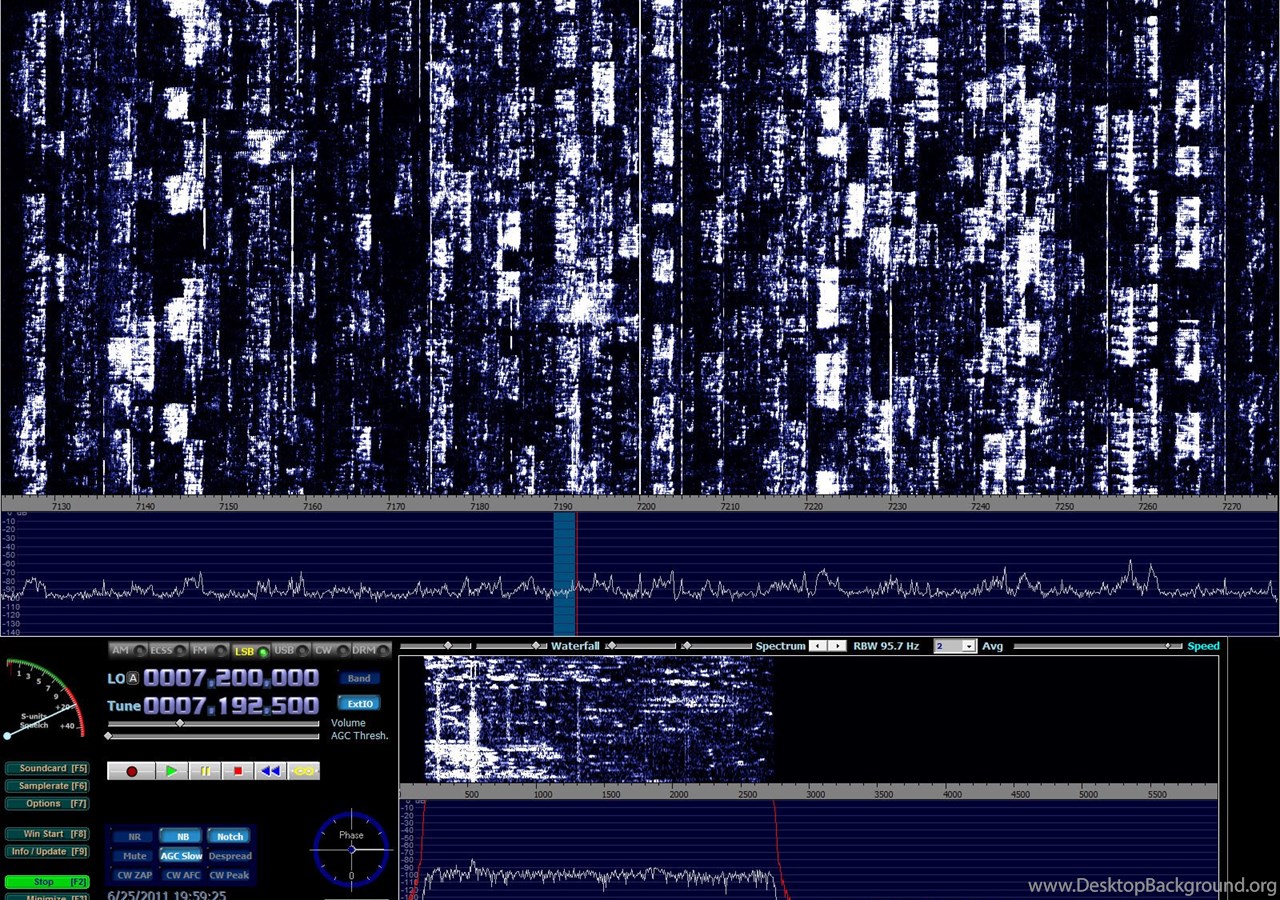The width and height of the screenshot is (1280, 900).
Task: Open the Options [F7] menu
Action: [x=47, y=804]
